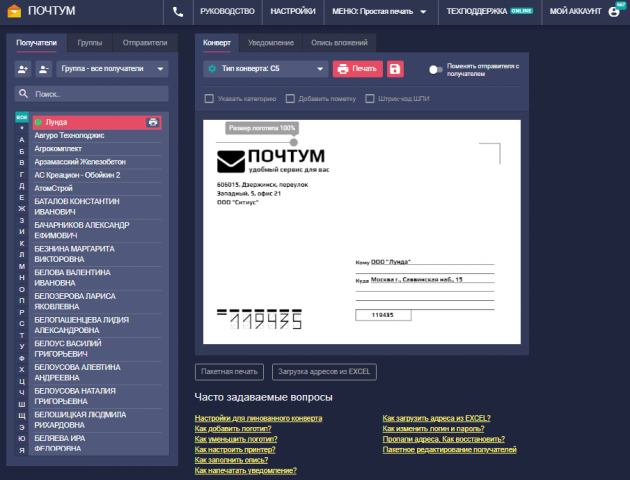Open link Как заполнить опись?

tap(231, 460)
